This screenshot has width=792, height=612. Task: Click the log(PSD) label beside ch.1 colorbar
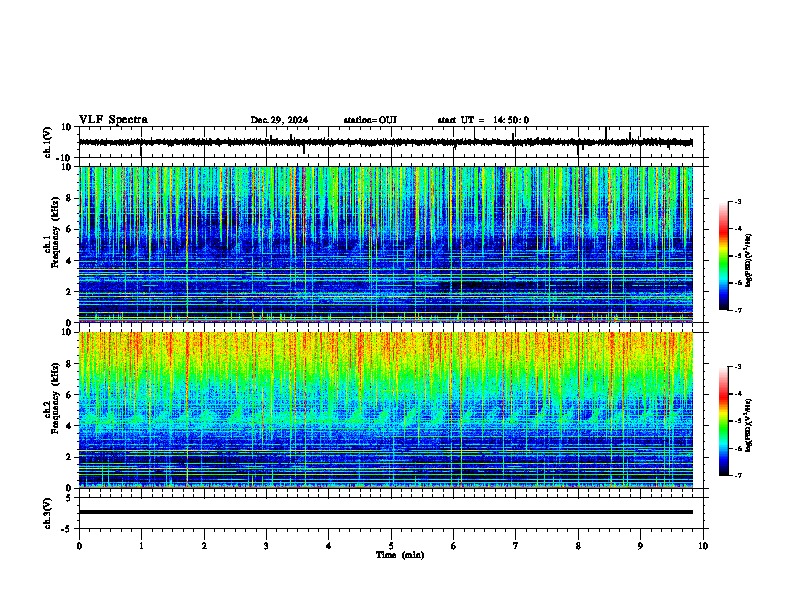pos(748,261)
